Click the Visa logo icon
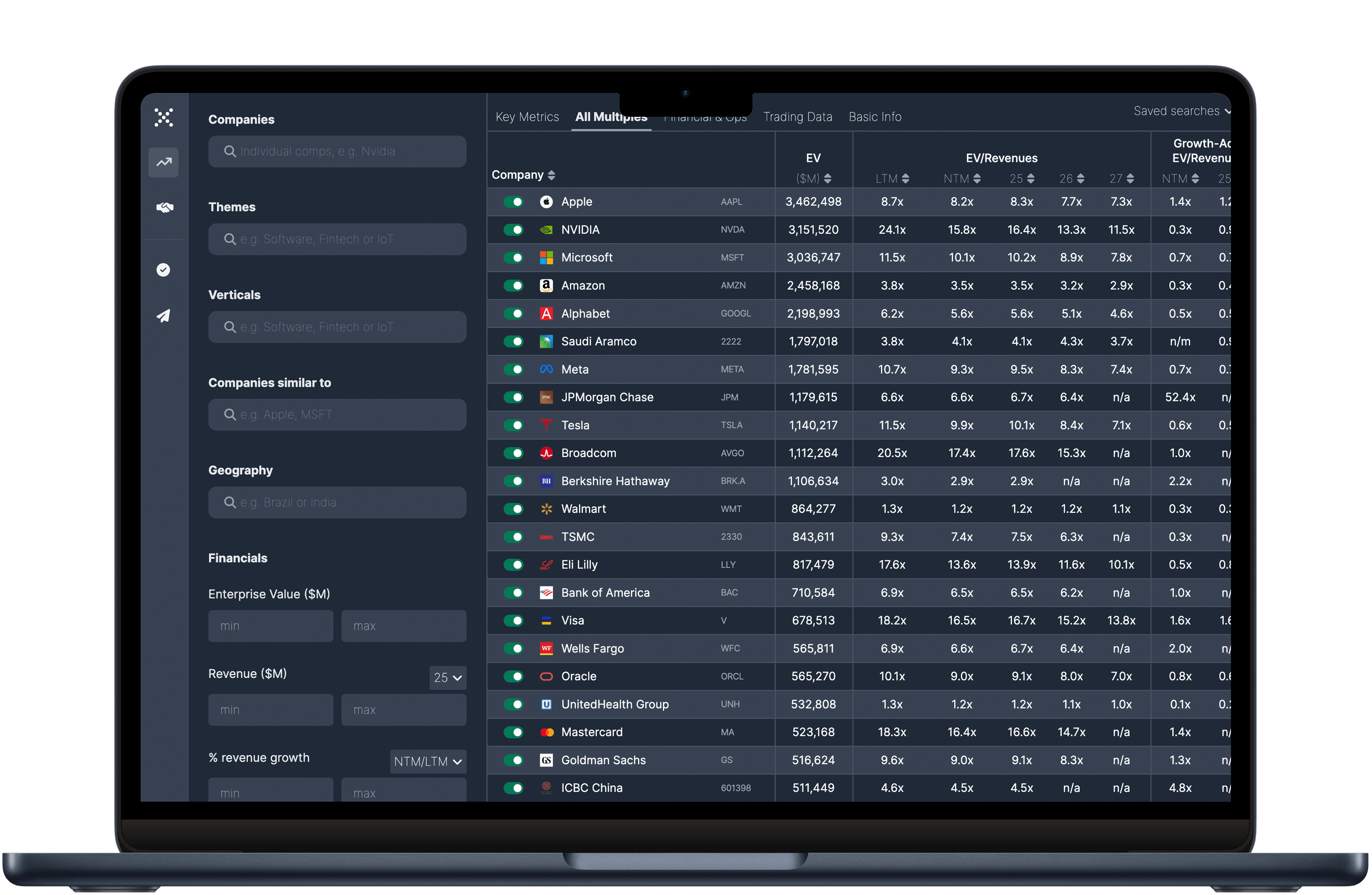The width and height of the screenshot is (1372, 895). [546, 621]
